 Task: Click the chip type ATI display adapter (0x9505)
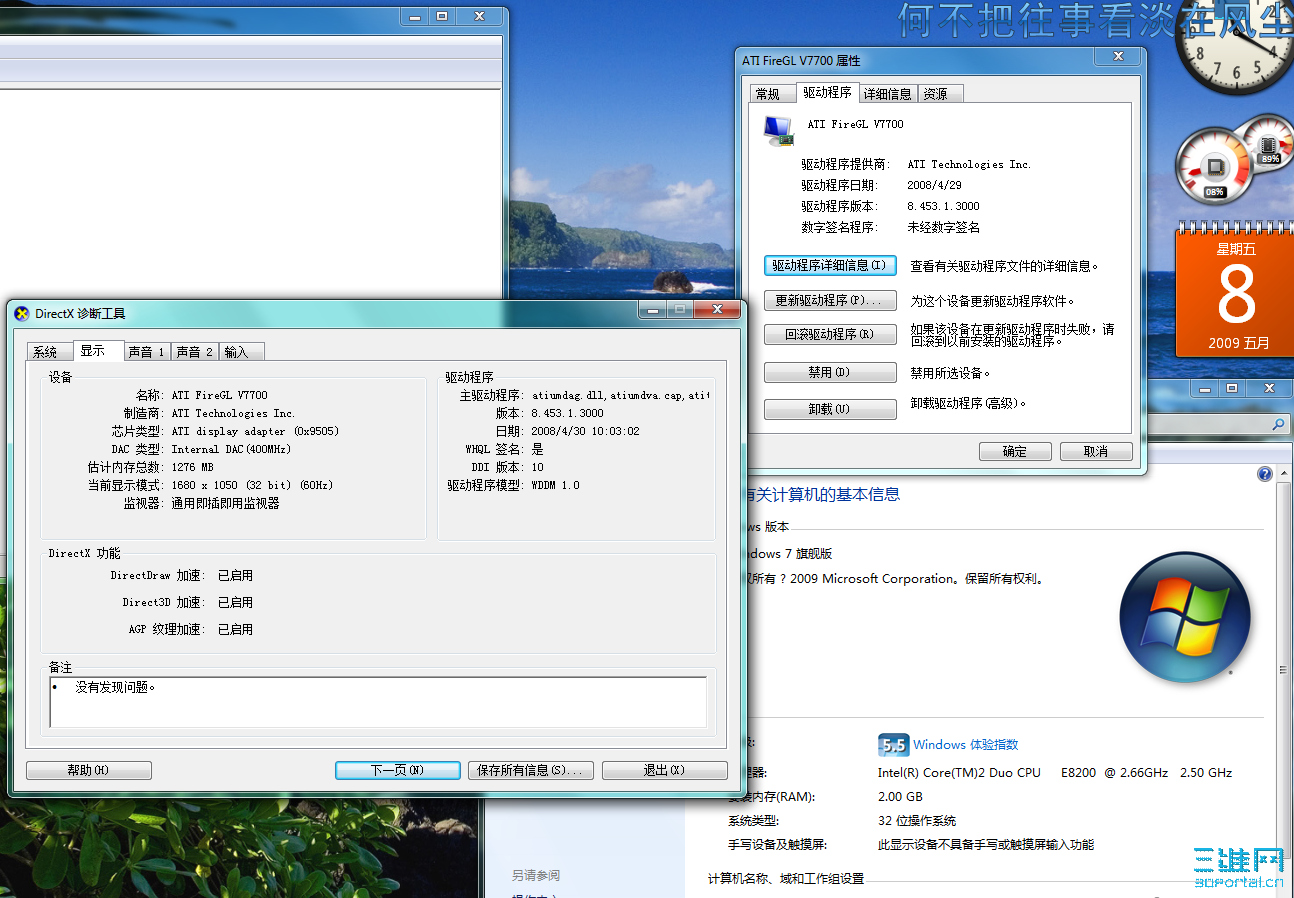click(255, 431)
